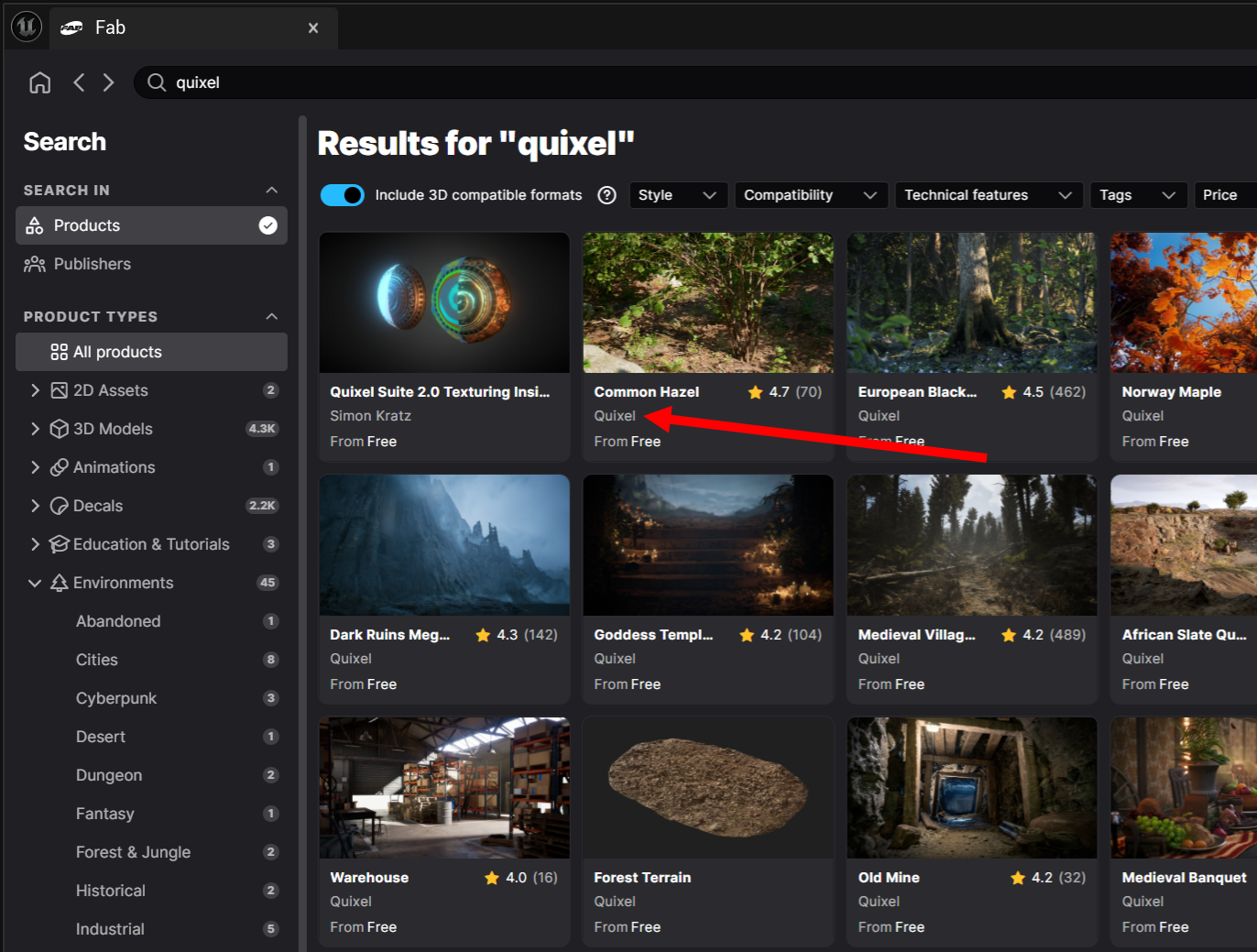This screenshot has height=952, width=1257.
Task: Open the African Slate Quarry thumbnail
Action: (1184, 545)
